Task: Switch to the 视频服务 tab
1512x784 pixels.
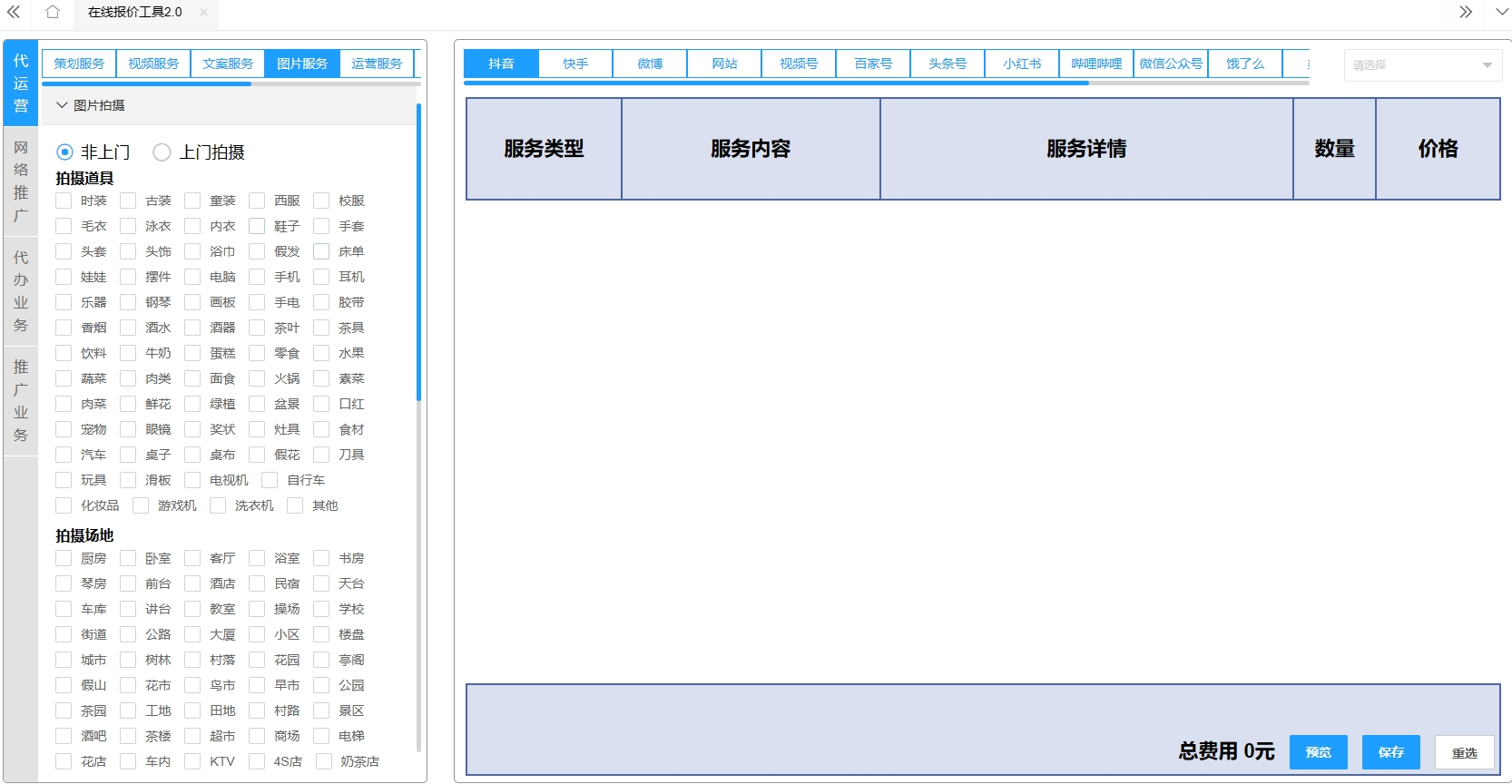Action: (x=153, y=64)
